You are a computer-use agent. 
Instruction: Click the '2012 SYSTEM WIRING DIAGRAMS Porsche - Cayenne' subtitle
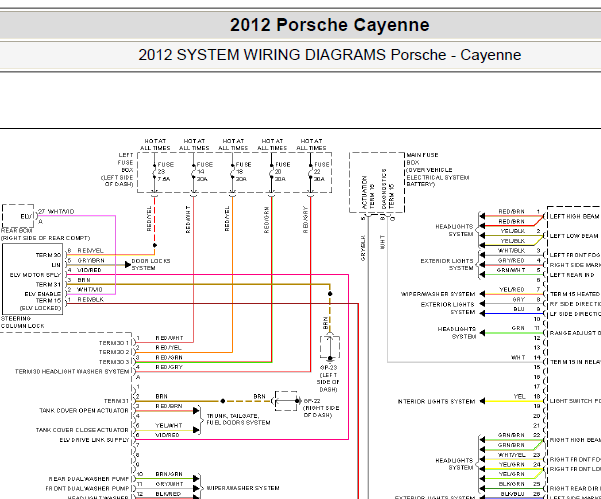pos(330,55)
